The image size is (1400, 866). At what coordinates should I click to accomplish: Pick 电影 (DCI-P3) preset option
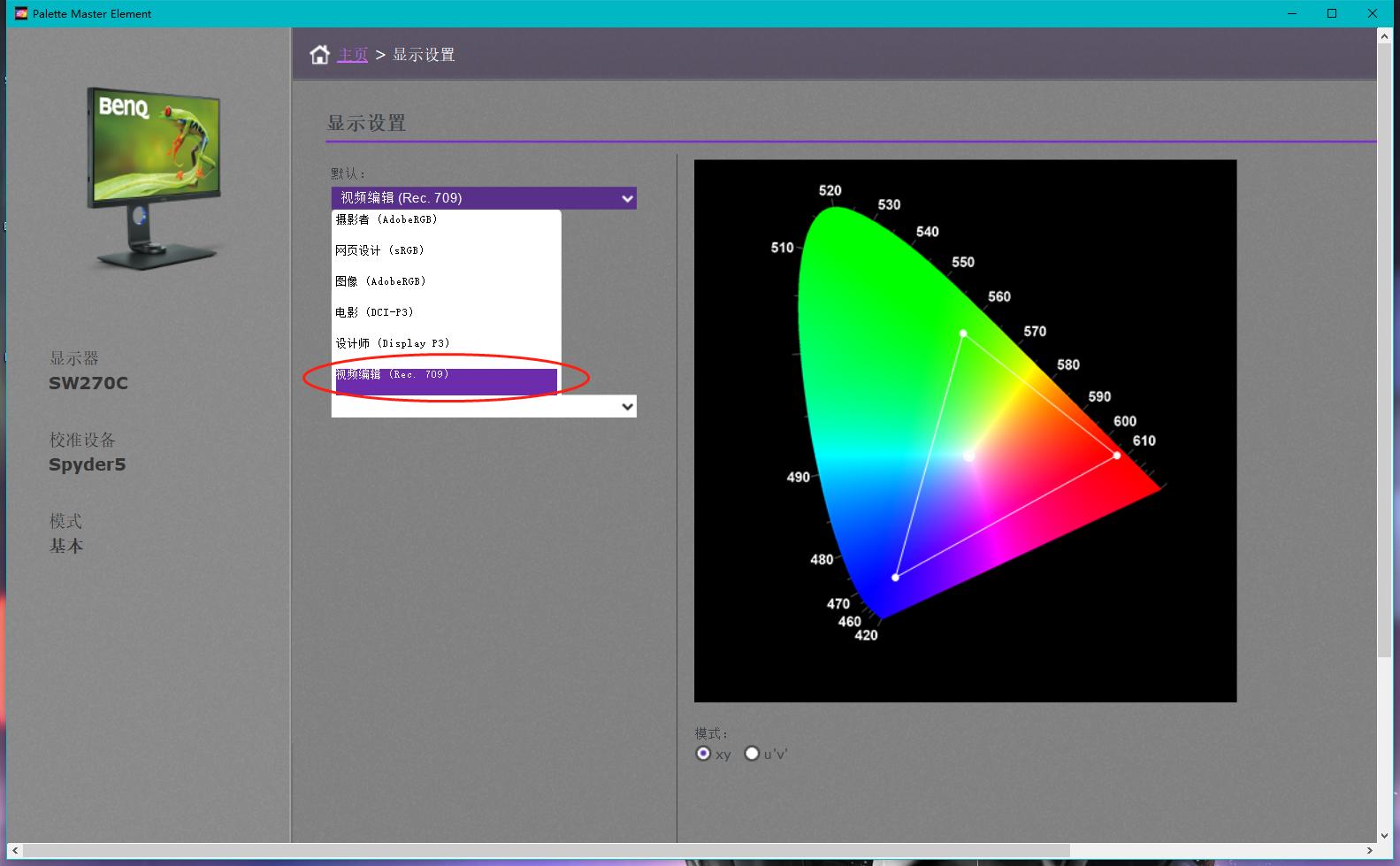(375, 312)
